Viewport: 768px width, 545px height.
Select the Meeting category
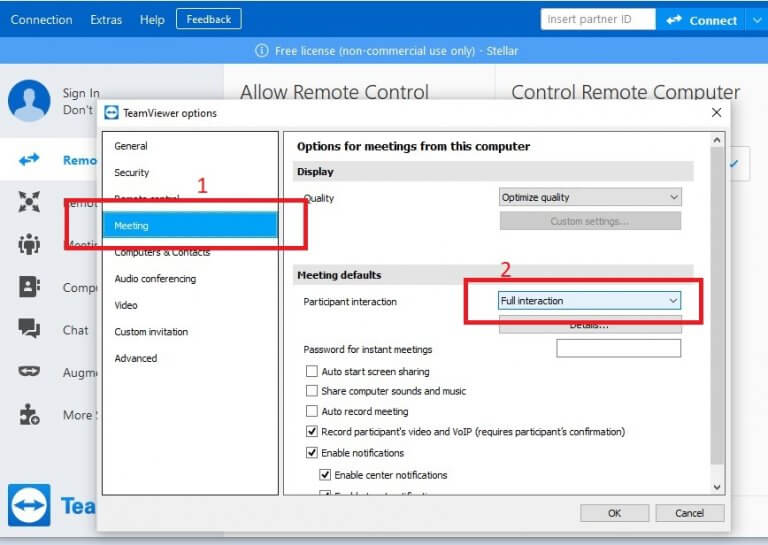tap(190, 225)
